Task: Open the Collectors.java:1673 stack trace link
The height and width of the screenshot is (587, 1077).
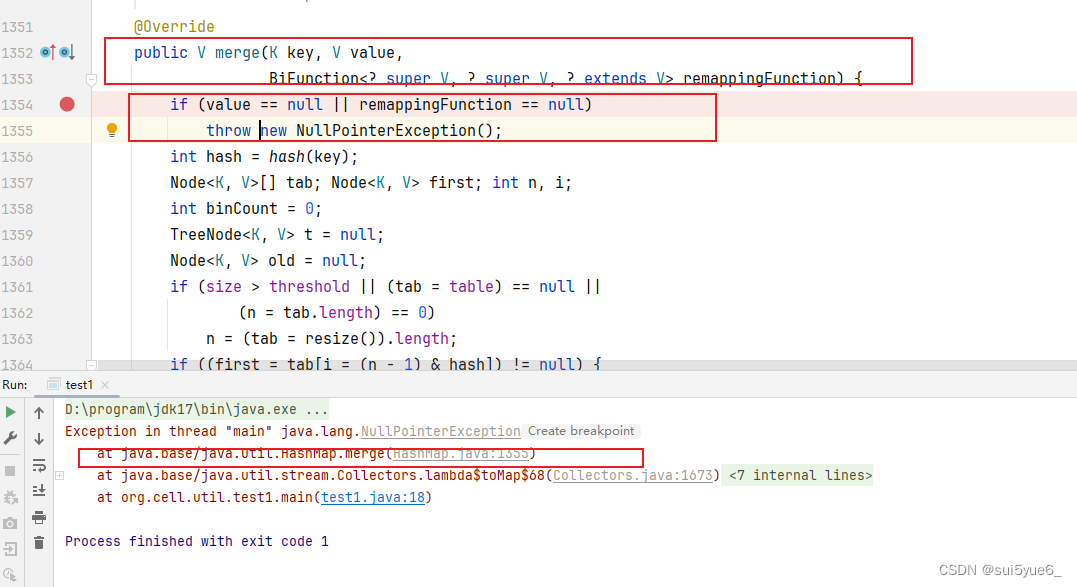Action: [x=633, y=475]
